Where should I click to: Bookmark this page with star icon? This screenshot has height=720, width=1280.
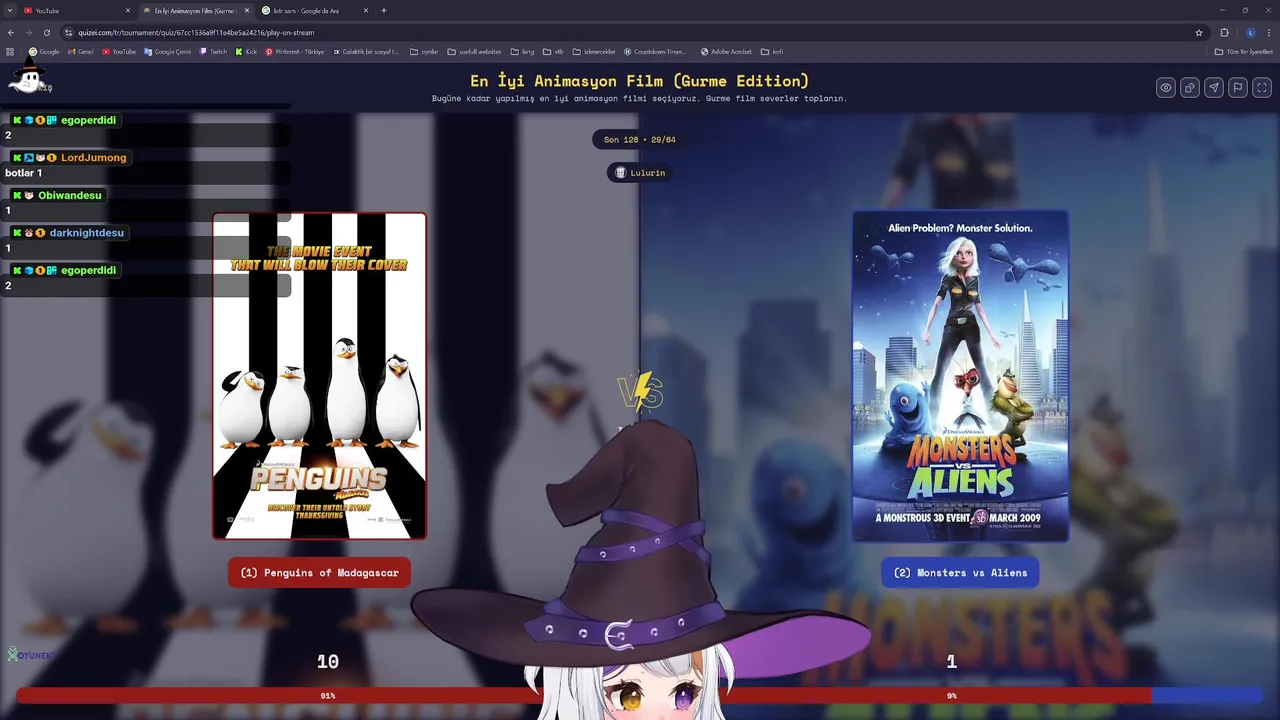[x=1199, y=32]
